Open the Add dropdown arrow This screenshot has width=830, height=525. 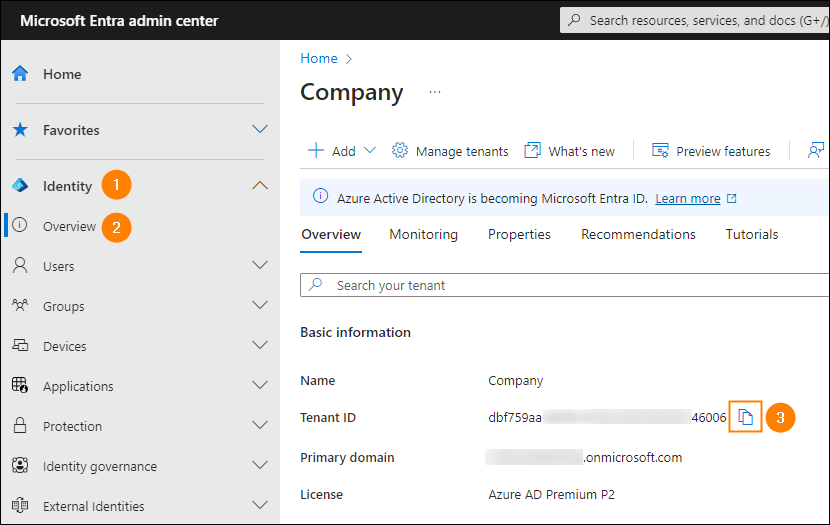click(x=370, y=150)
